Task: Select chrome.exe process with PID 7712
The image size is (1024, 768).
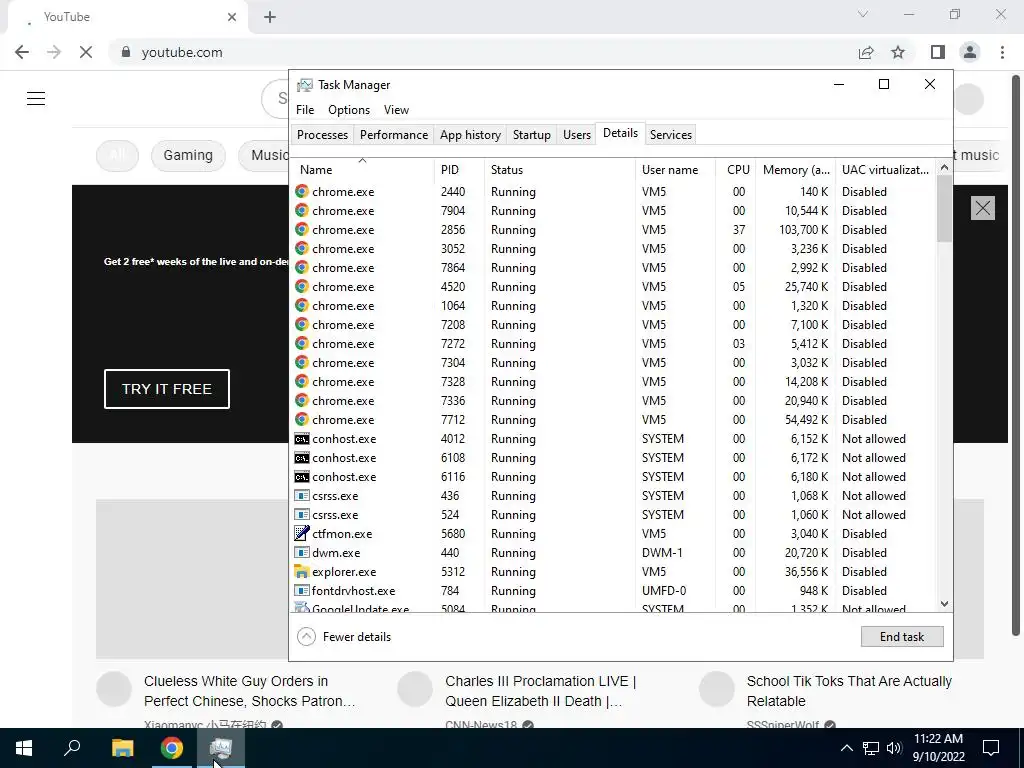Action: click(613, 420)
